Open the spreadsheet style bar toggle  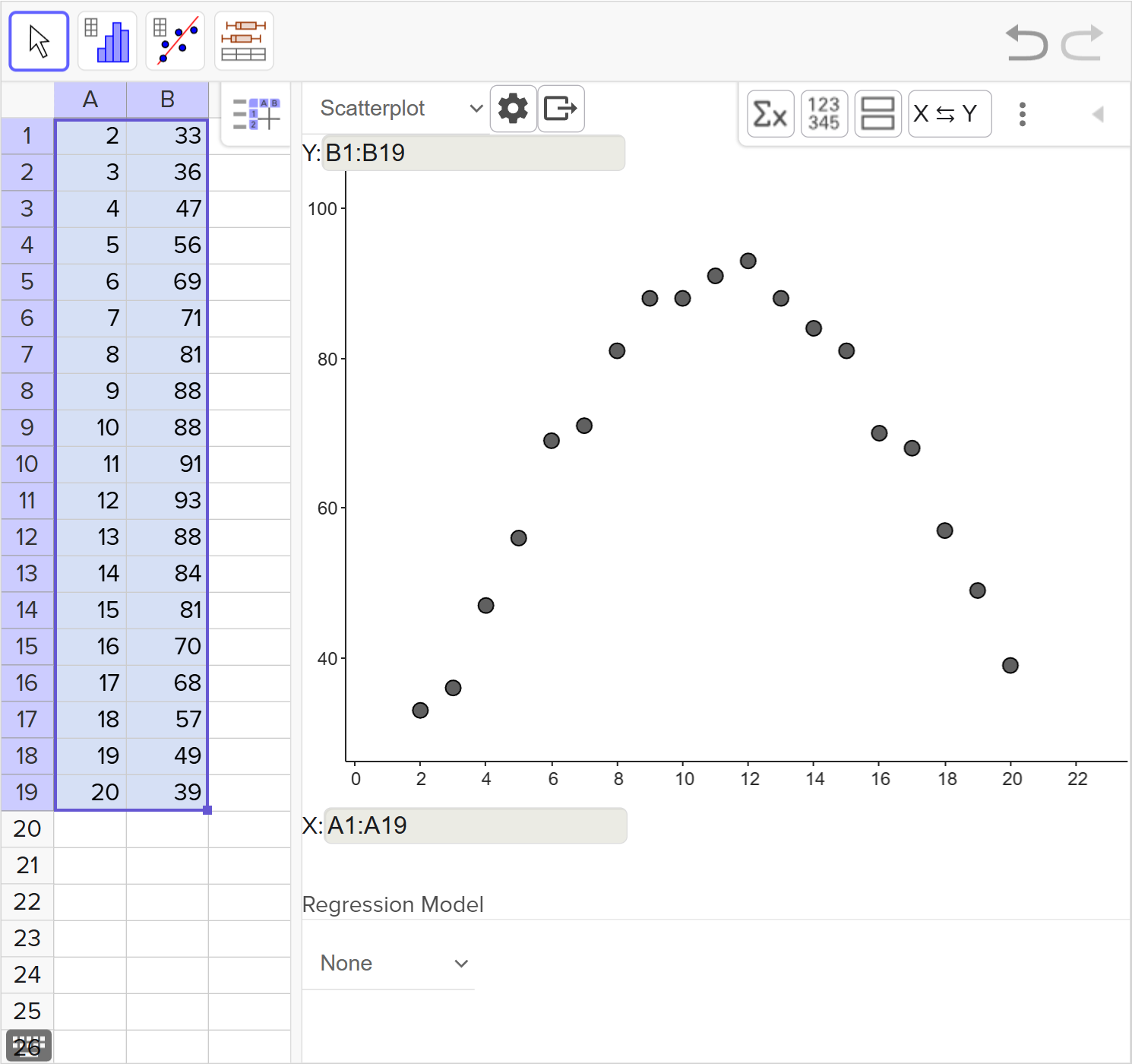tap(256, 114)
